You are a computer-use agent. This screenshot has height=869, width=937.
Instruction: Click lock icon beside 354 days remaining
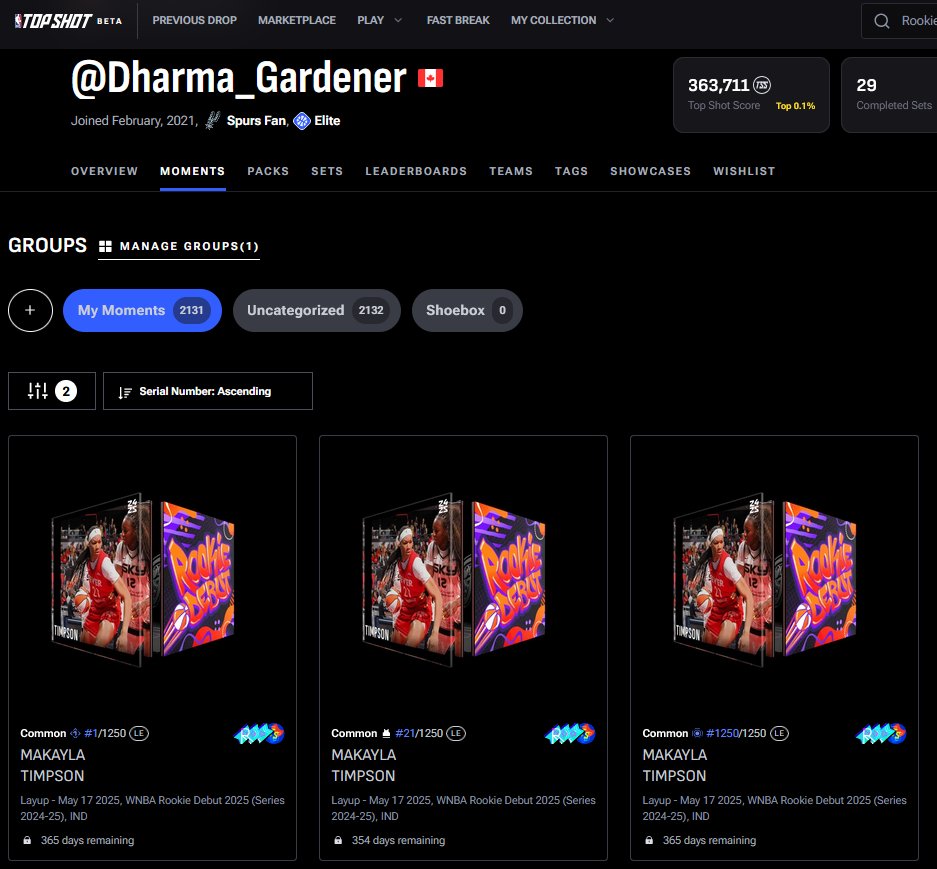coord(338,840)
